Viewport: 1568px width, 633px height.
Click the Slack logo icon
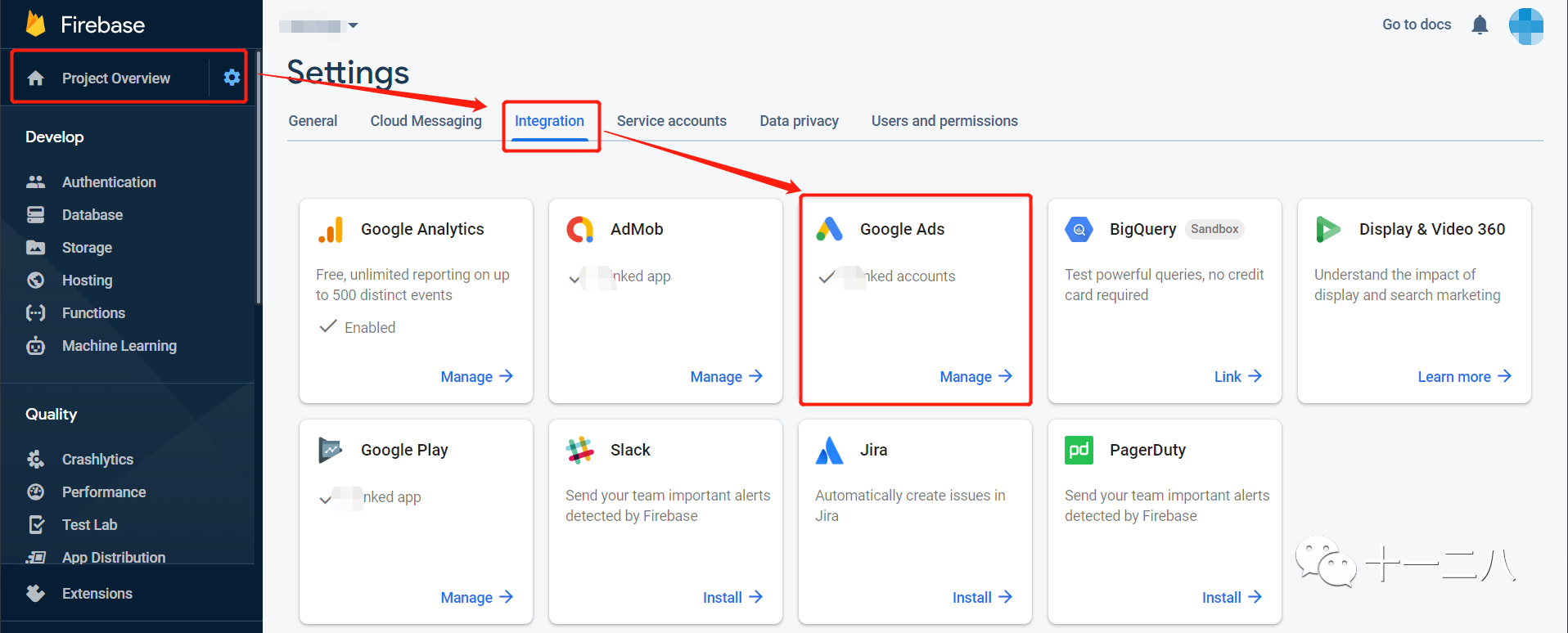pyautogui.click(x=580, y=450)
